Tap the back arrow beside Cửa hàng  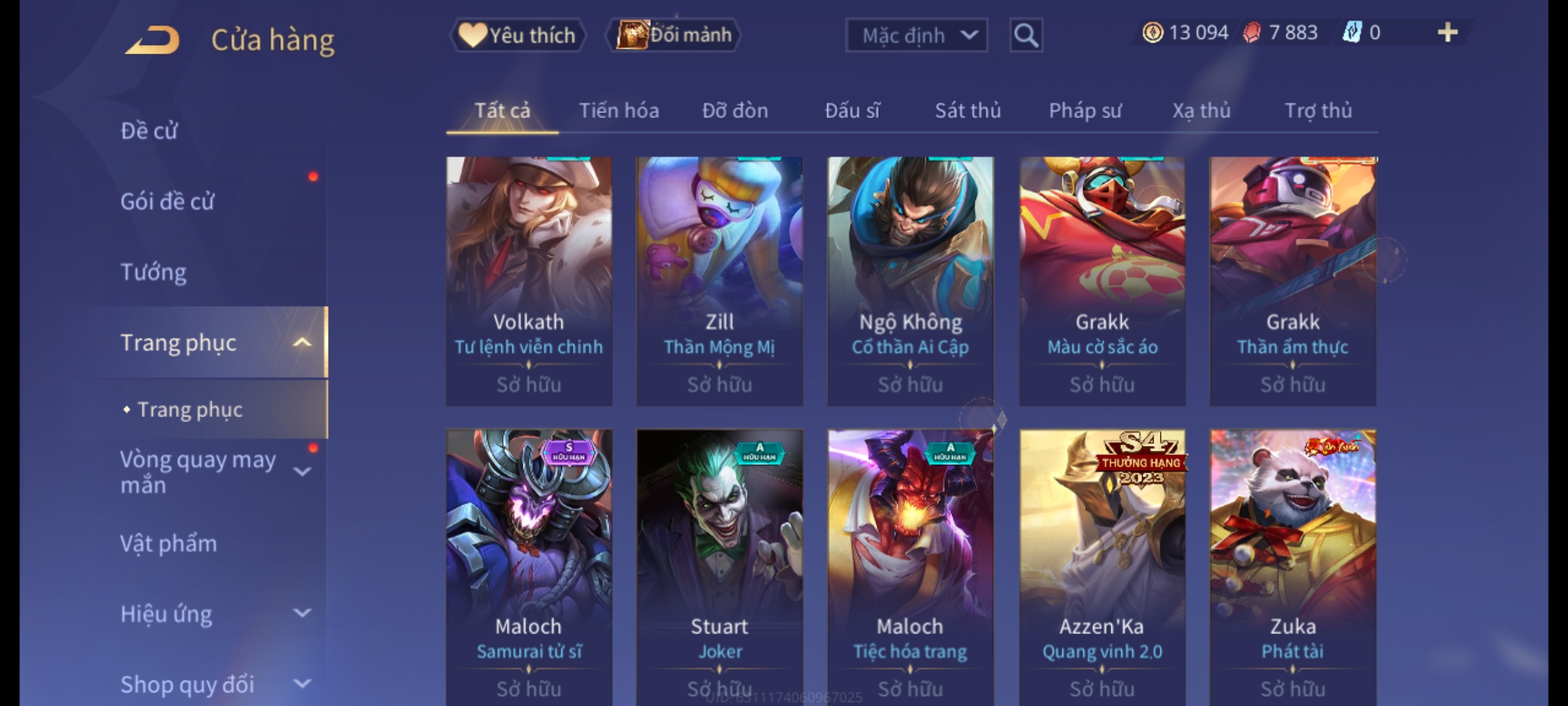point(152,39)
